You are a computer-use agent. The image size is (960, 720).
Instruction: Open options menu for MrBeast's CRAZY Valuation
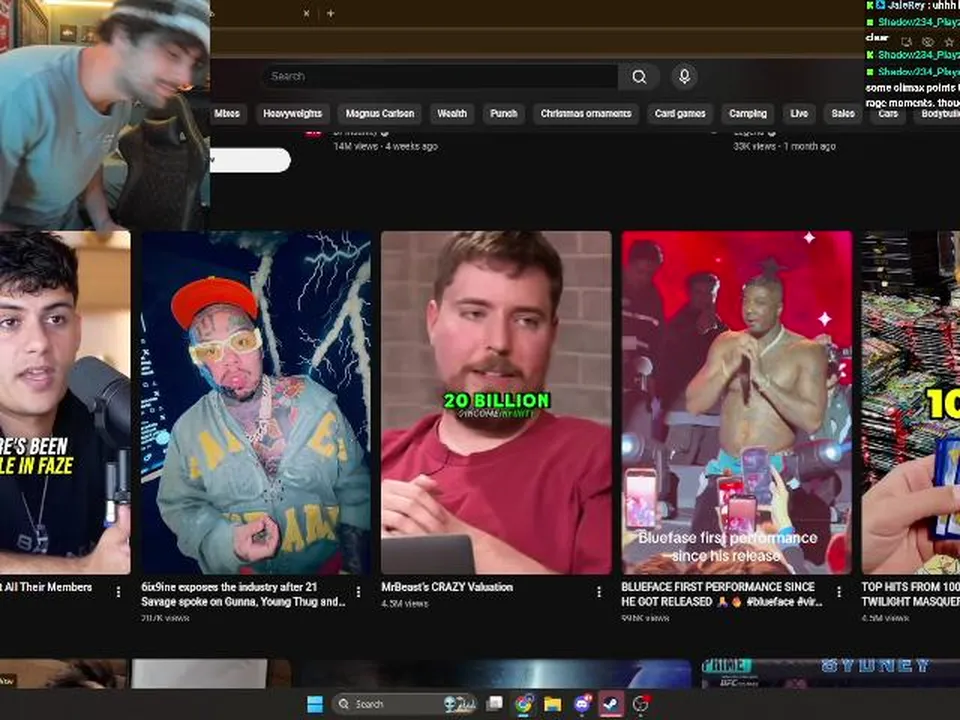(x=599, y=591)
